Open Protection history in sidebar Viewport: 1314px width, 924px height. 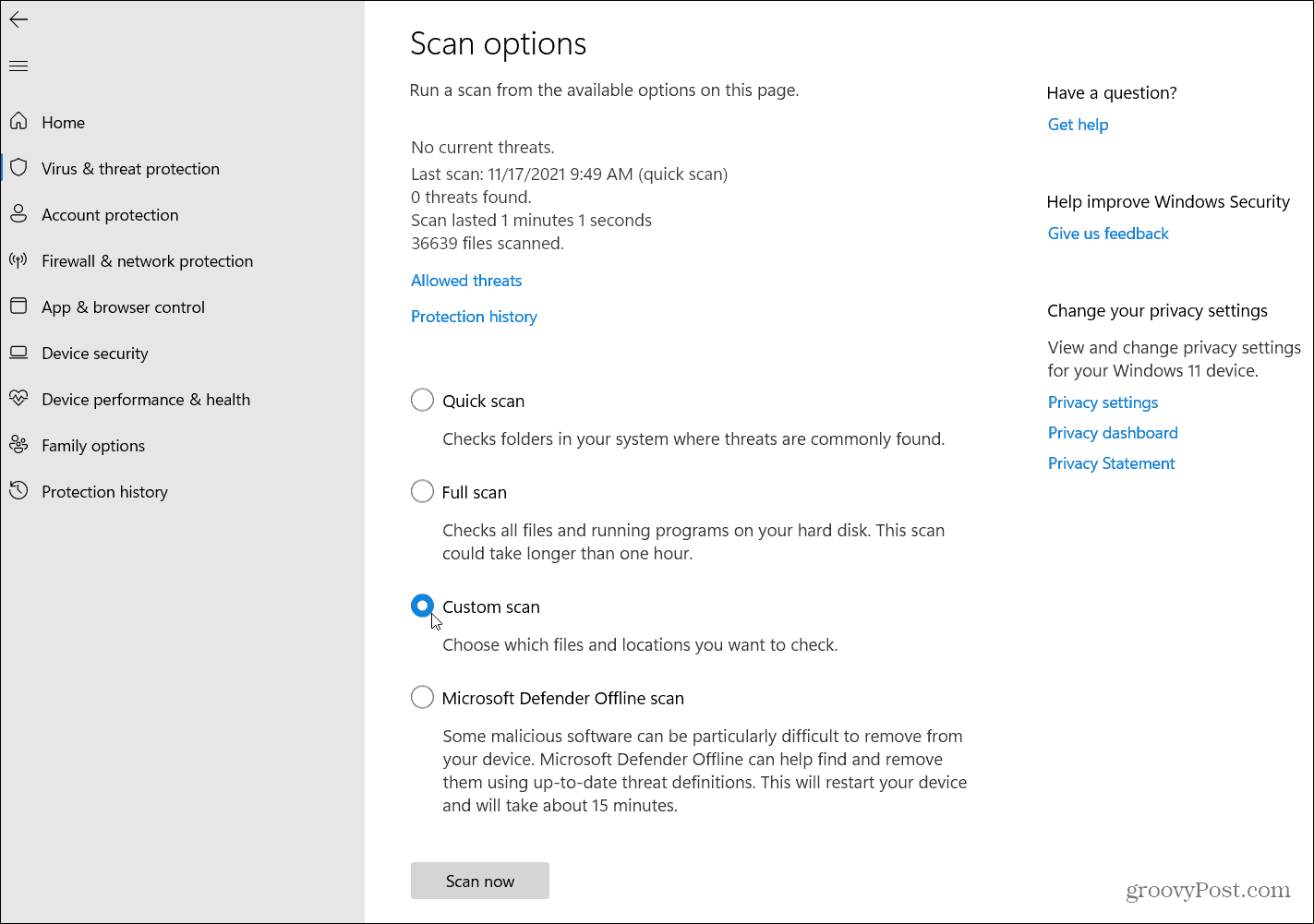[104, 492]
